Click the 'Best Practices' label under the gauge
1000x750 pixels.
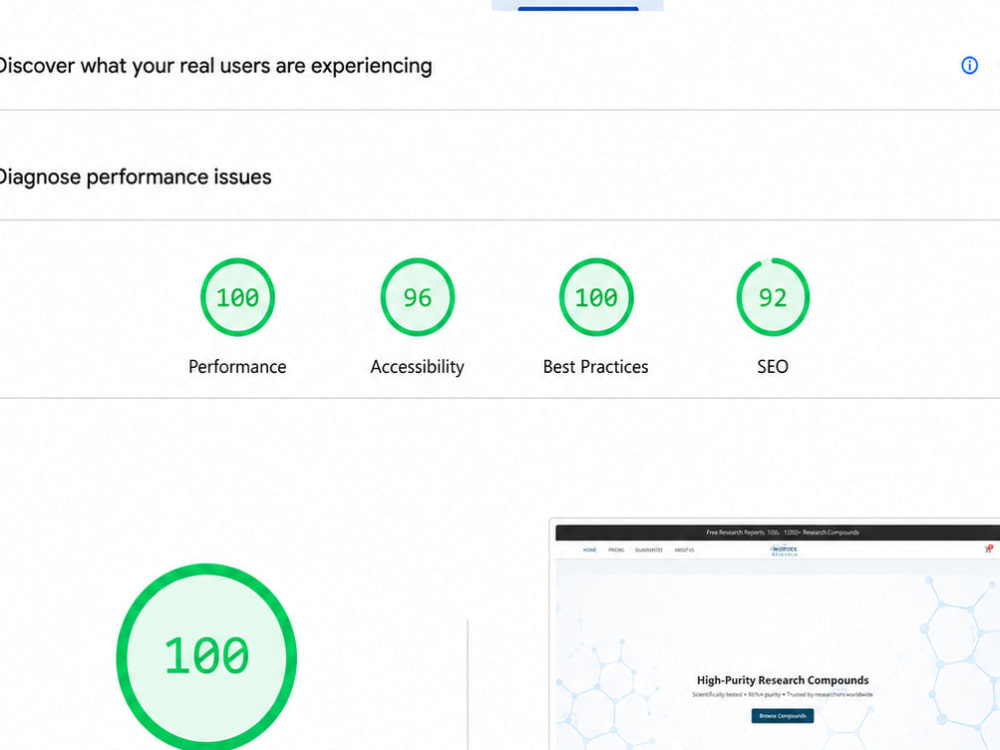point(596,367)
